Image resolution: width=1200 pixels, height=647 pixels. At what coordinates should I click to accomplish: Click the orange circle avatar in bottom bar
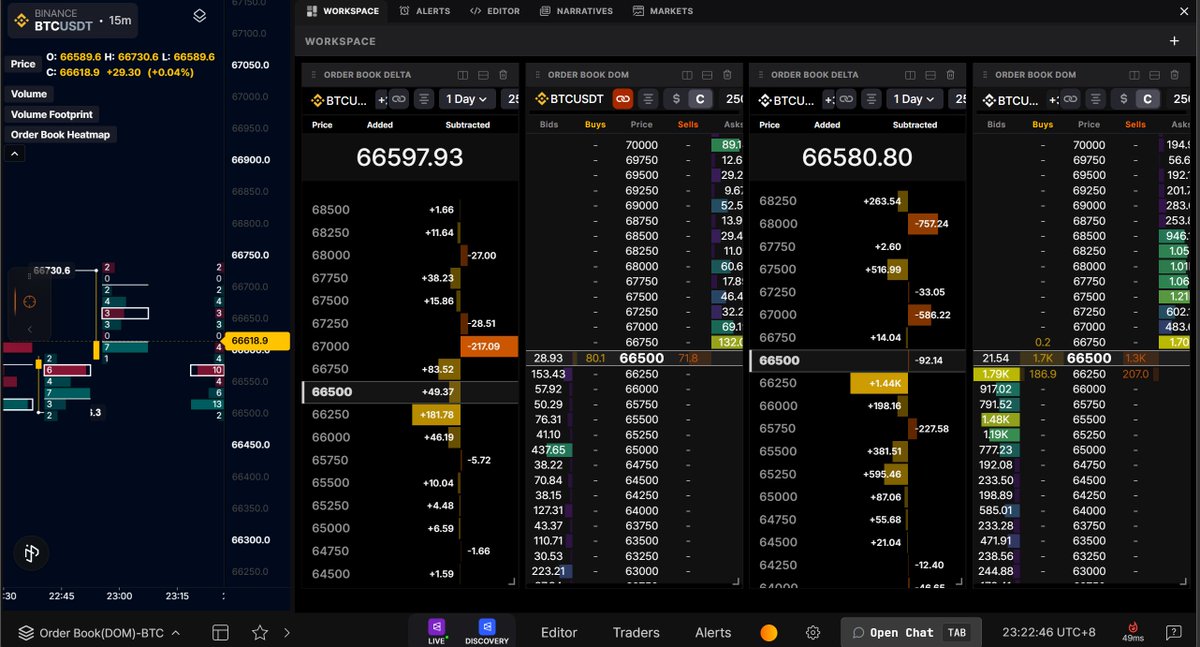click(768, 632)
